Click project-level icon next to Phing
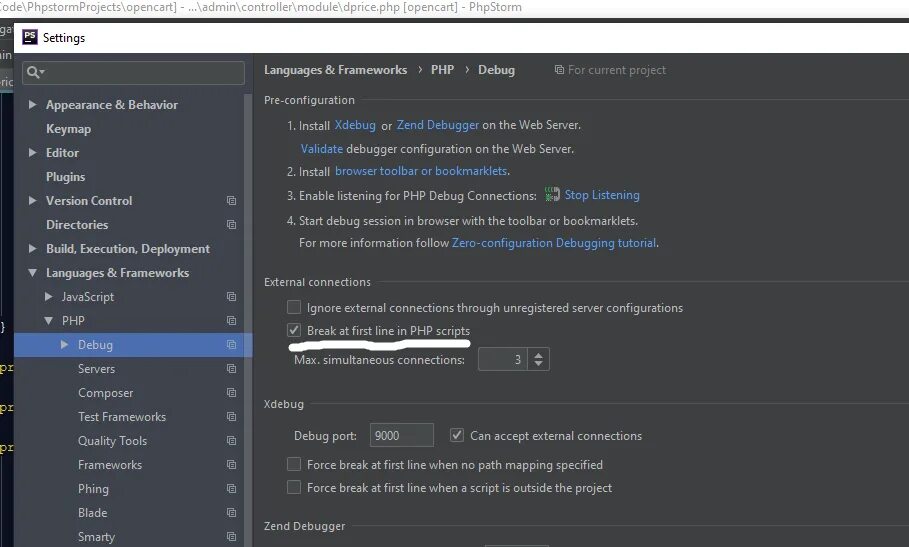909x547 pixels. click(231, 488)
